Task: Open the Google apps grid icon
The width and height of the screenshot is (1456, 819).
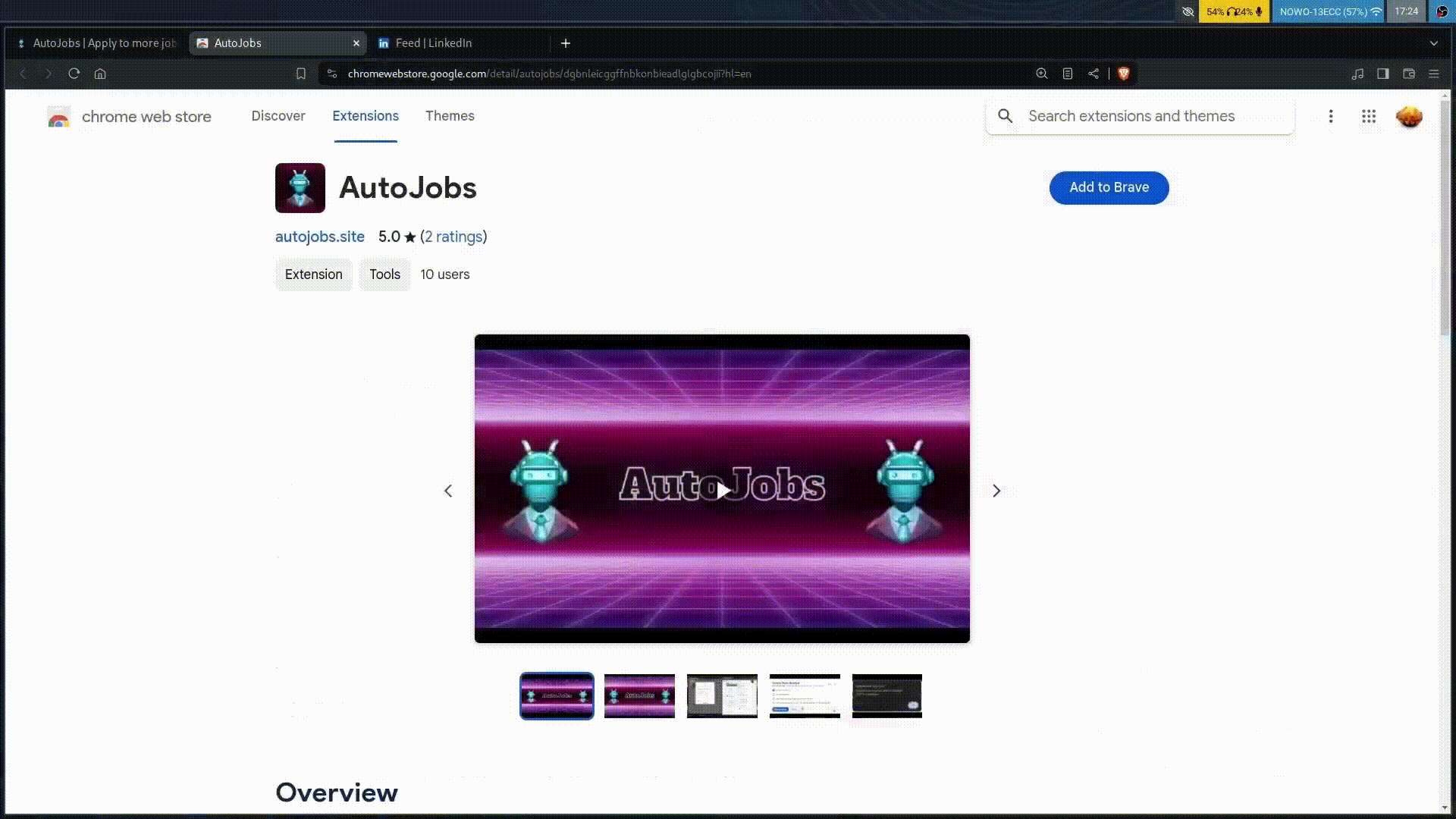Action: (1369, 116)
